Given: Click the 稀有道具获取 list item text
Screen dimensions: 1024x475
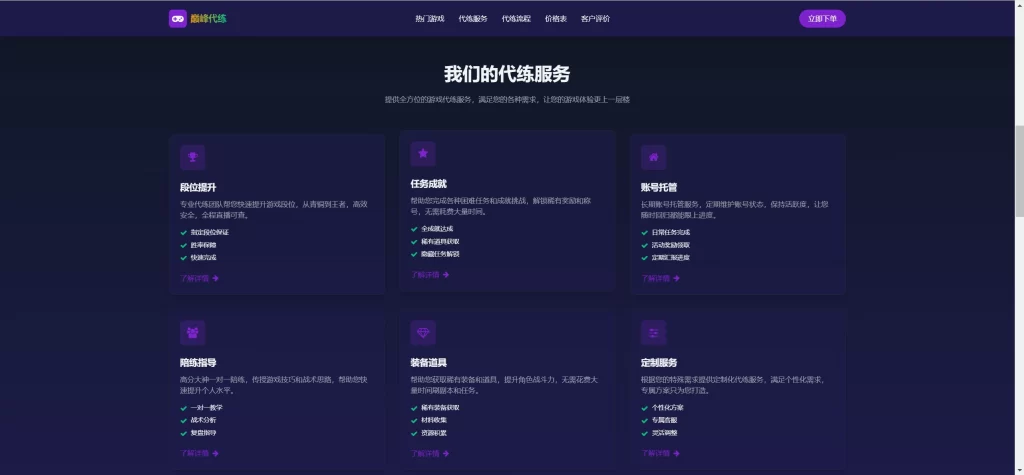Looking at the screenshot, I should click(x=441, y=241).
